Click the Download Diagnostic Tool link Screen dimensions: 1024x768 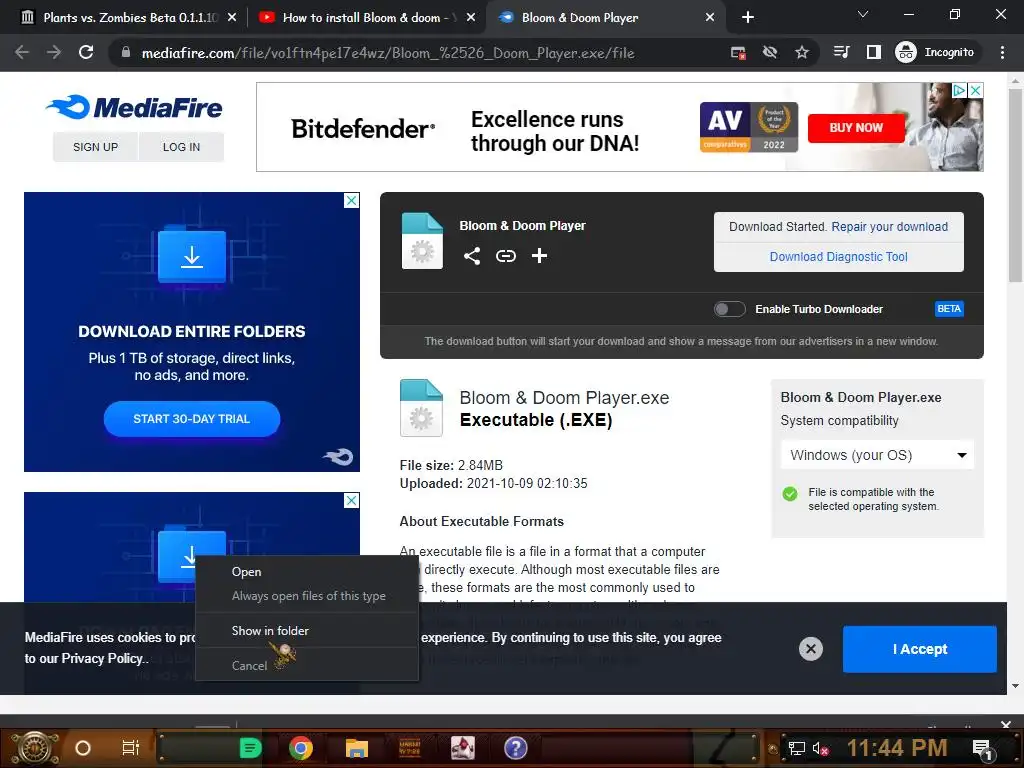tap(838, 257)
